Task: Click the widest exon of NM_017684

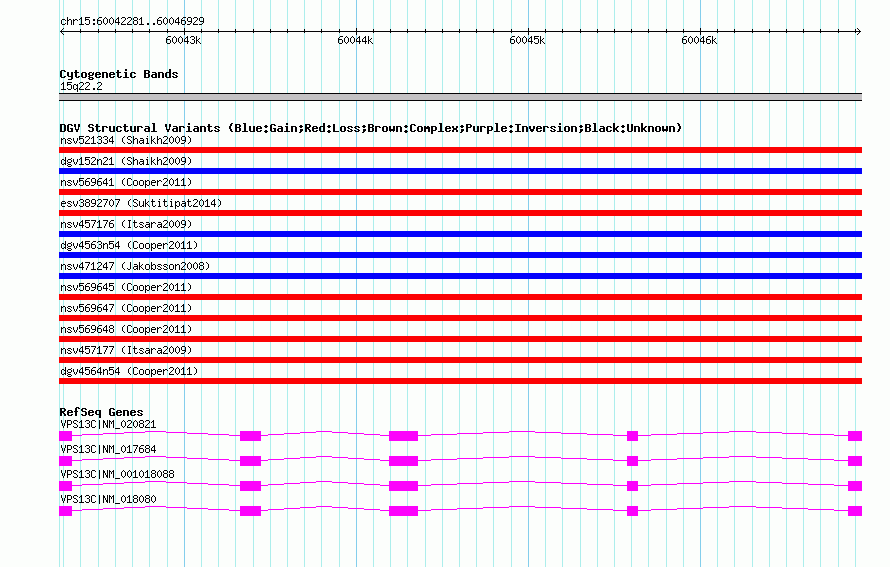Action: [x=404, y=461]
